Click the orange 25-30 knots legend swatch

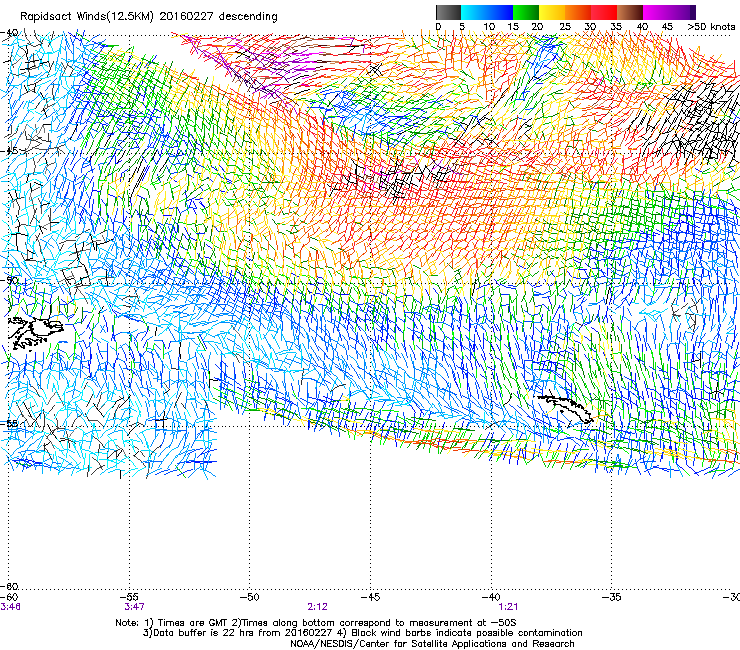point(578,12)
